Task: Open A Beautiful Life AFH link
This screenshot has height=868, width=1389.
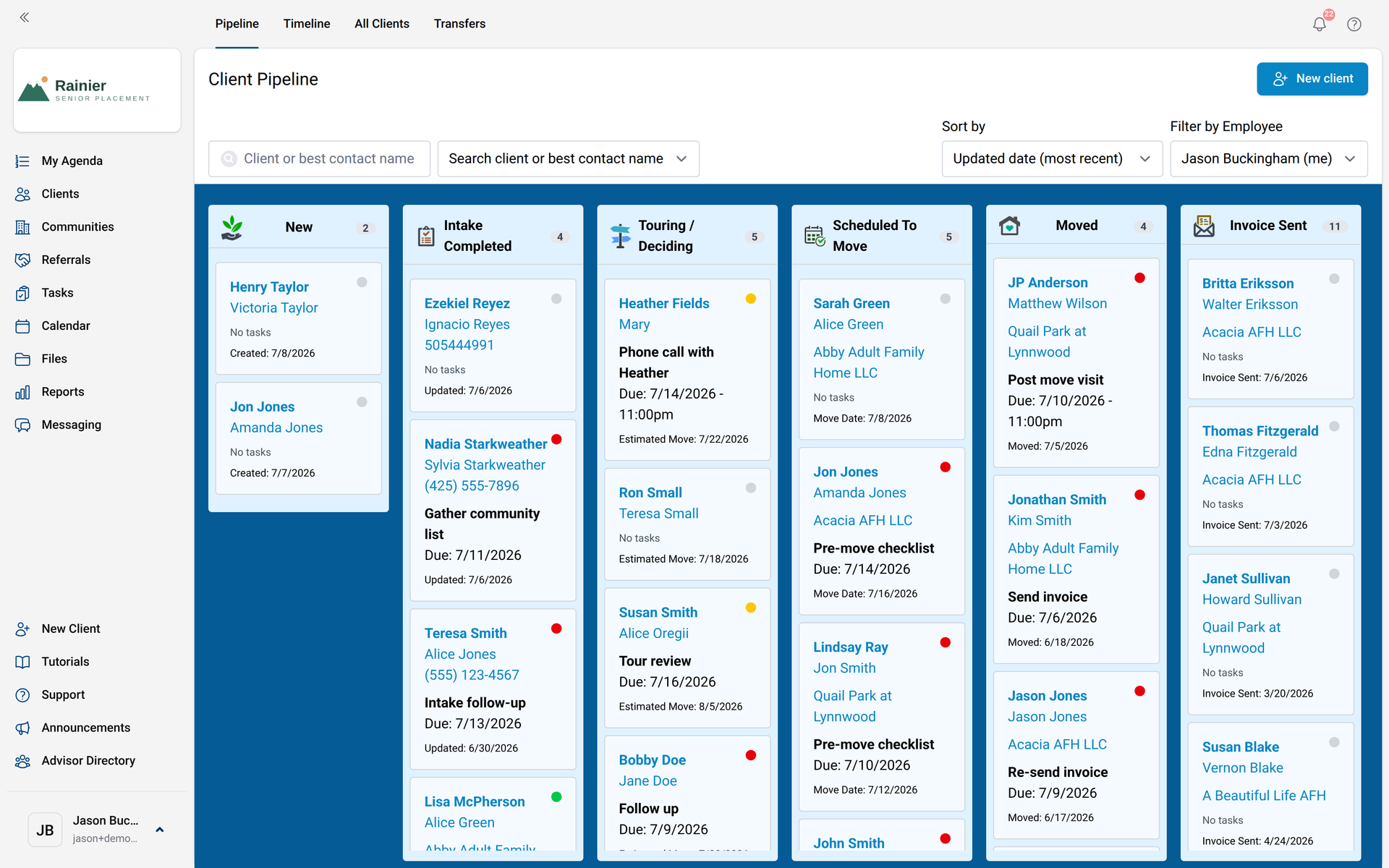Action: tap(1264, 796)
